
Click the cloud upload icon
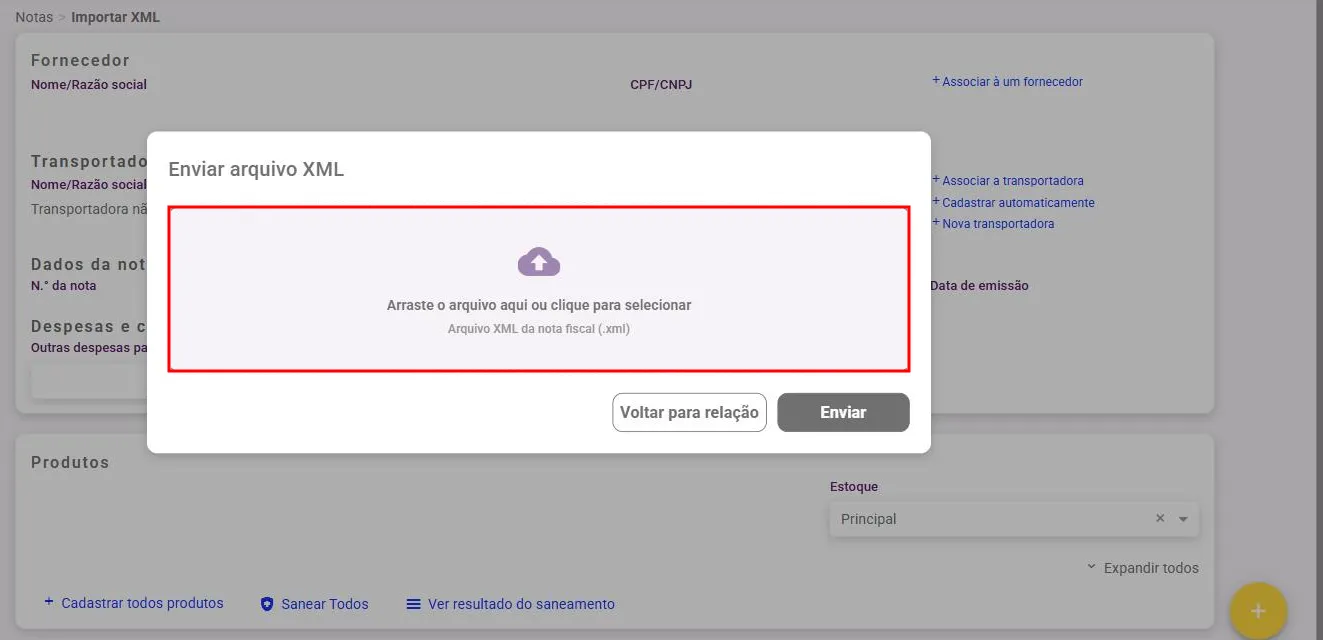tap(539, 262)
